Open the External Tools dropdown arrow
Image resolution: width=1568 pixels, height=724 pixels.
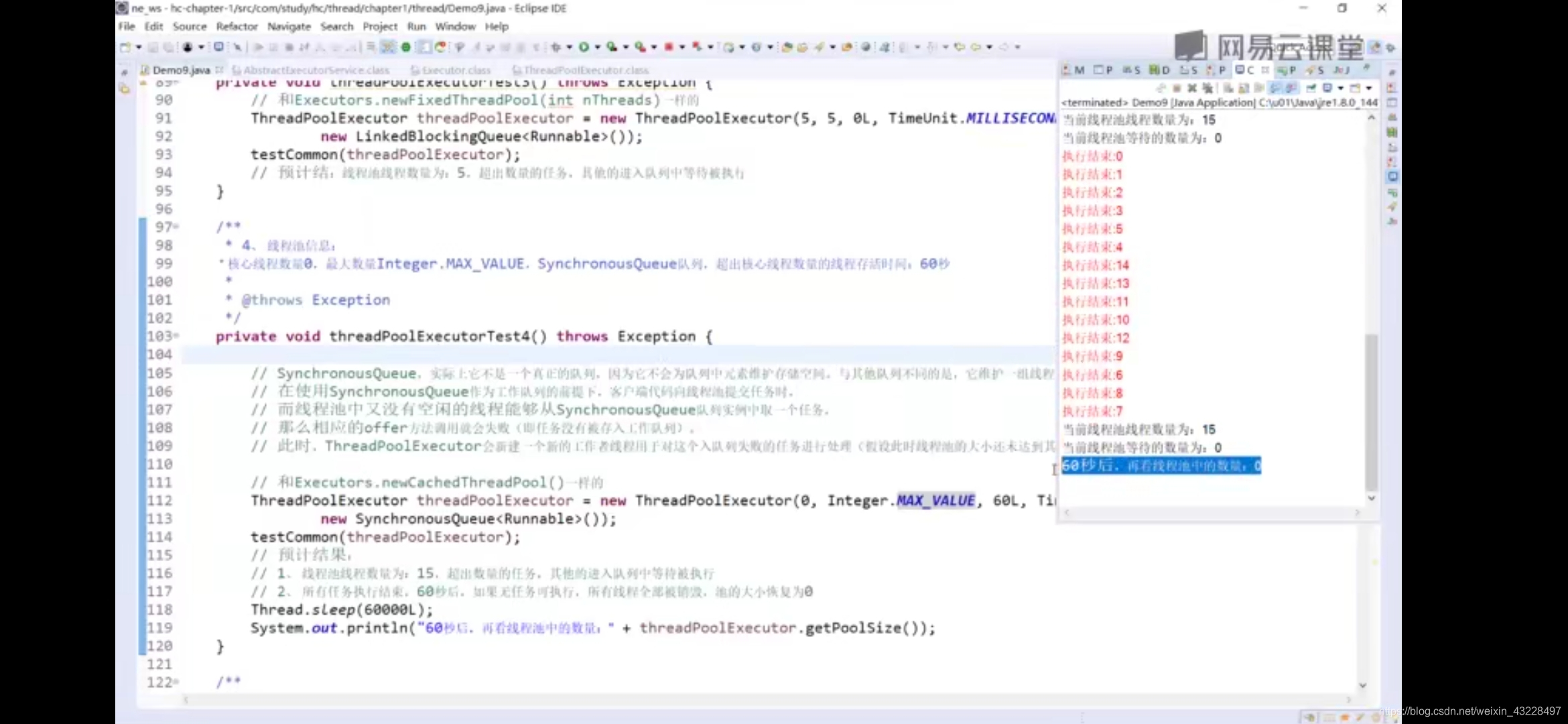[654, 47]
